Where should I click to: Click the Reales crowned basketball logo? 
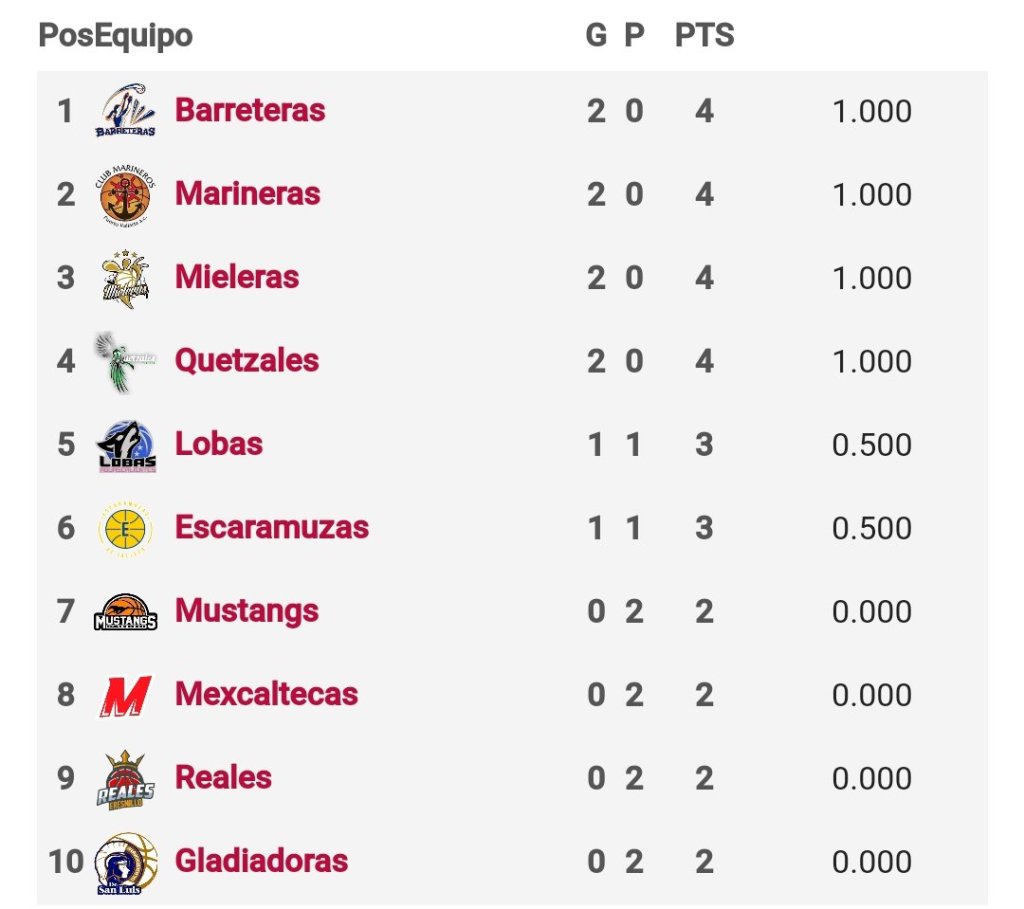point(126,779)
